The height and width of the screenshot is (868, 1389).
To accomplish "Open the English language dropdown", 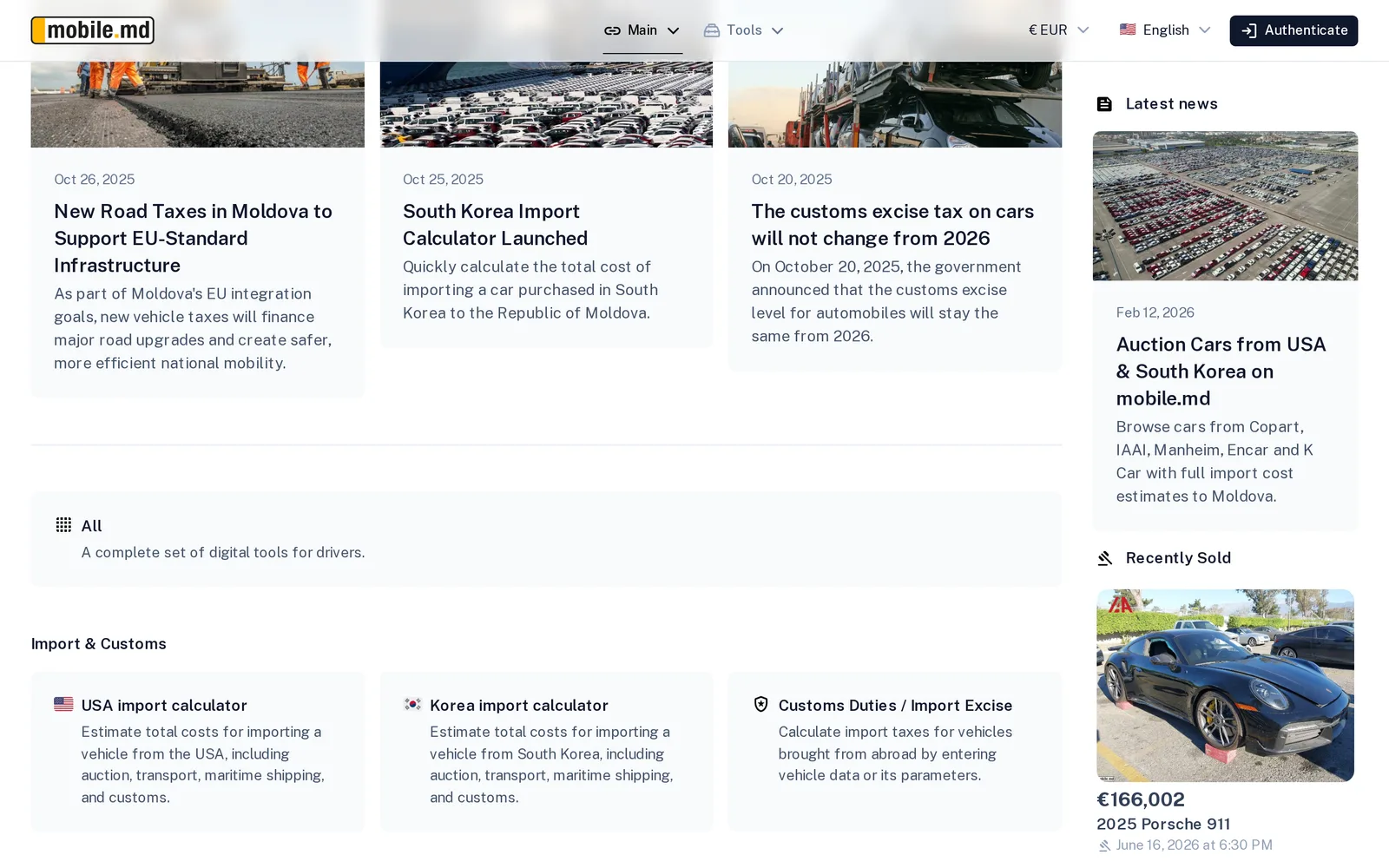I will pyautogui.click(x=1165, y=30).
